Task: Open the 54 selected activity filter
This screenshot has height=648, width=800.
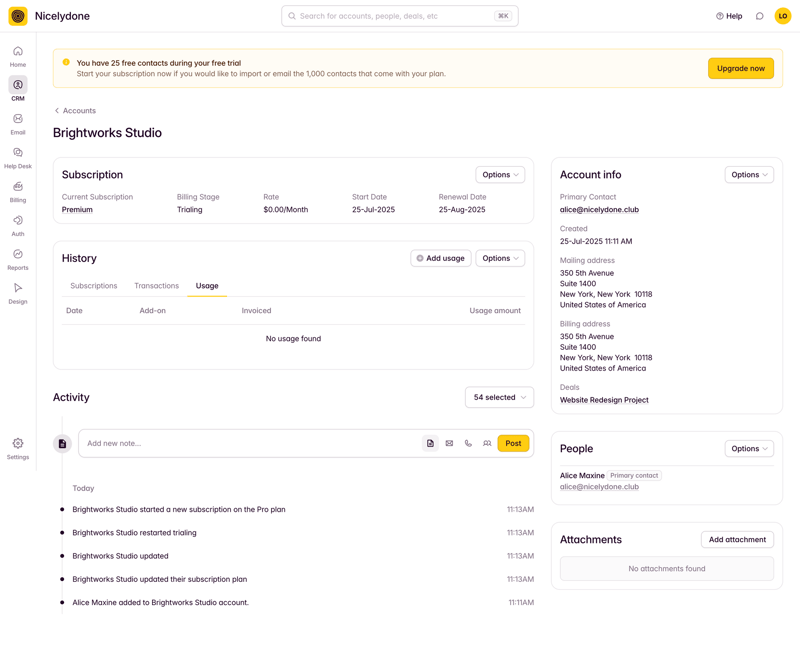Action: (499, 397)
